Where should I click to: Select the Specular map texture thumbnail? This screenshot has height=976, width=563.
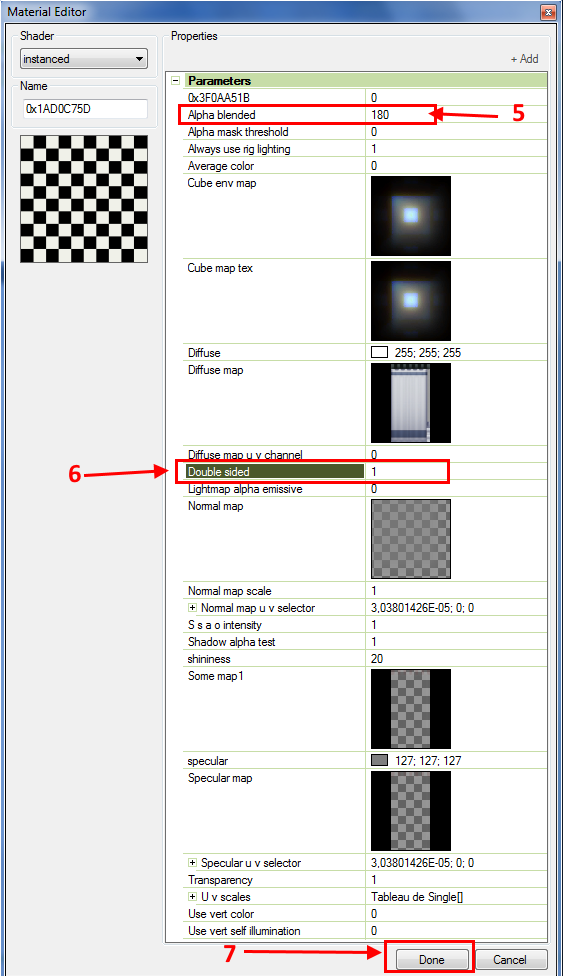(x=411, y=811)
